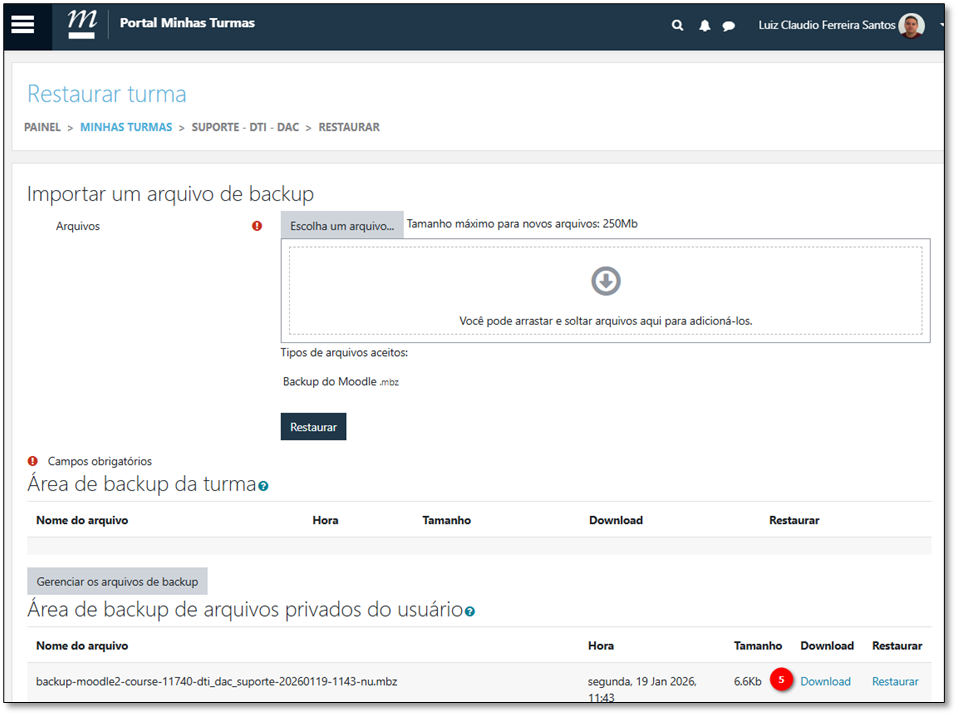The width and height of the screenshot is (958, 715).
Task: Click the red step 5 marker
Action: [782, 680]
